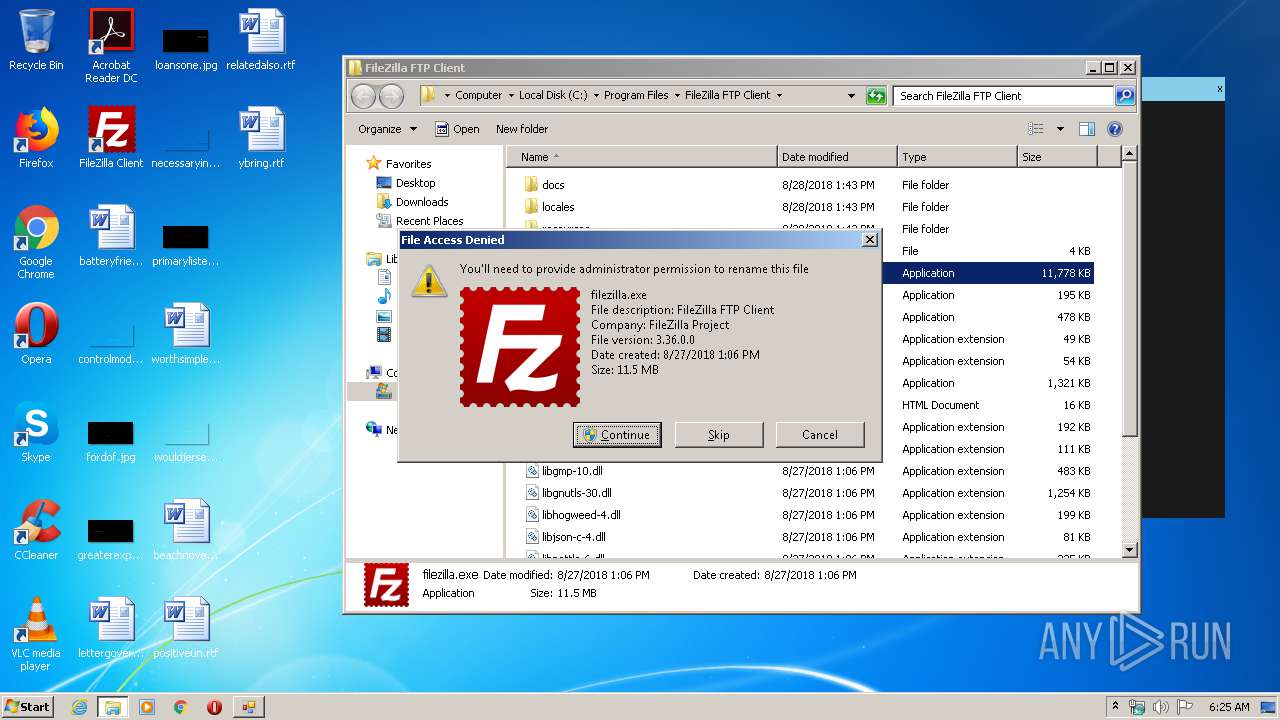This screenshot has width=1280, height=720.
Task: Select the loansone.jpg desktop file
Action: [x=186, y=48]
